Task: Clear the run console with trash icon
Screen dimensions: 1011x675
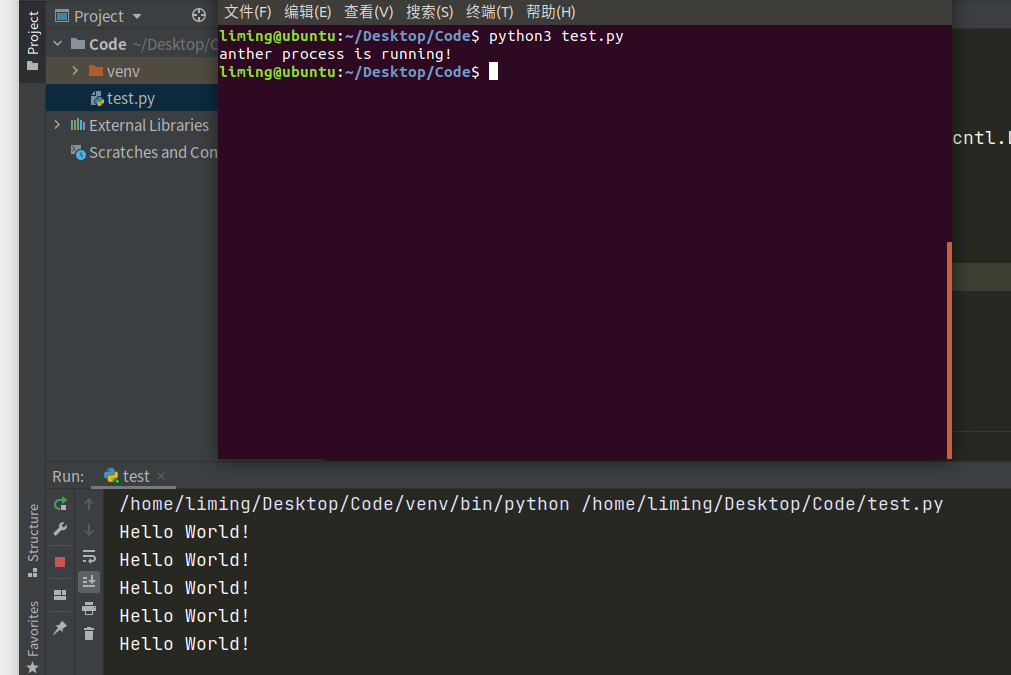Action: click(x=89, y=633)
